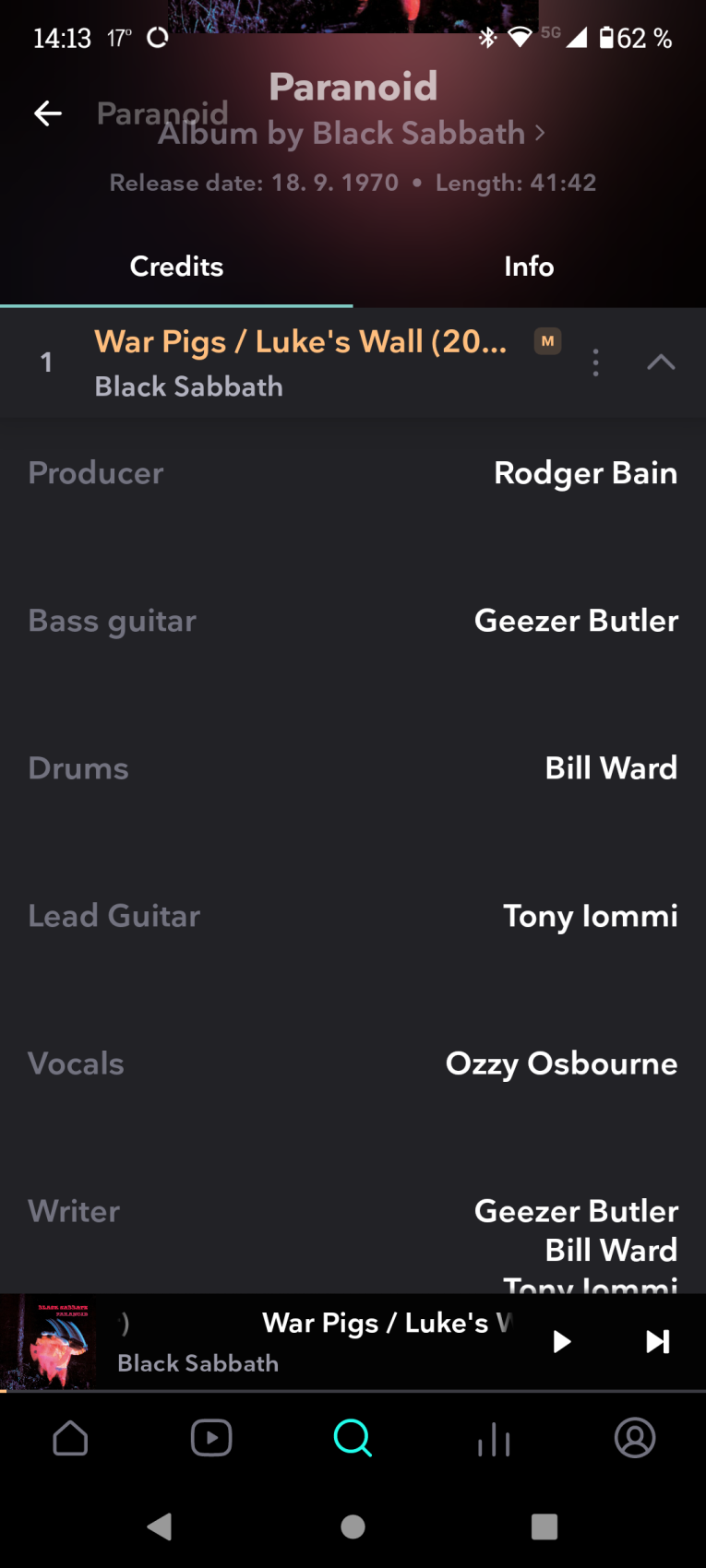This screenshot has height=1568, width=706.
Task: Collapse the War Pigs track credits
Action: (x=661, y=362)
